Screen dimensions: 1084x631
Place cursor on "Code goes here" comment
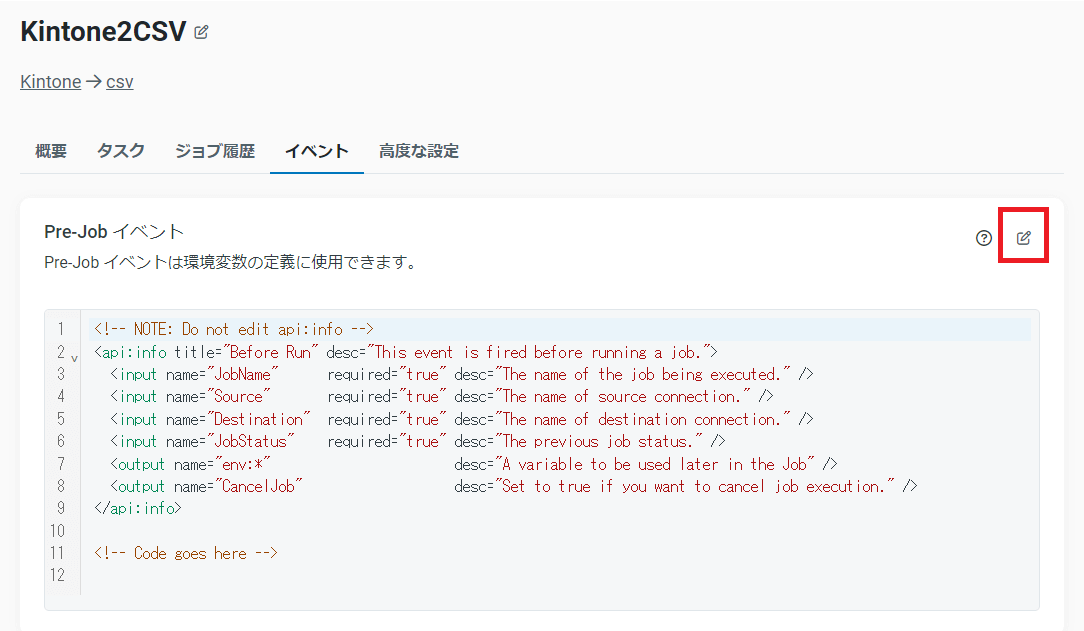tap(186, 553)
